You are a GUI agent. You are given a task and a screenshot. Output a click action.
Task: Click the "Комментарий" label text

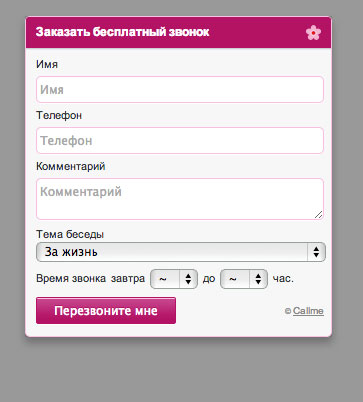click(x=71, y=166)
